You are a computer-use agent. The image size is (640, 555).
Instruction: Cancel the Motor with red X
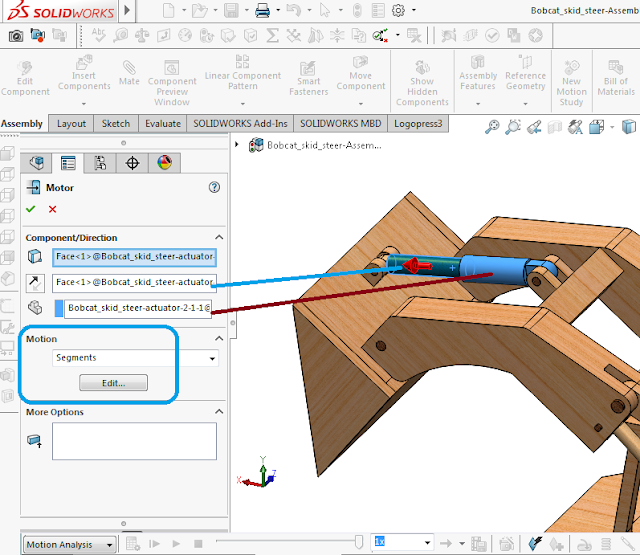pos(52,209)
